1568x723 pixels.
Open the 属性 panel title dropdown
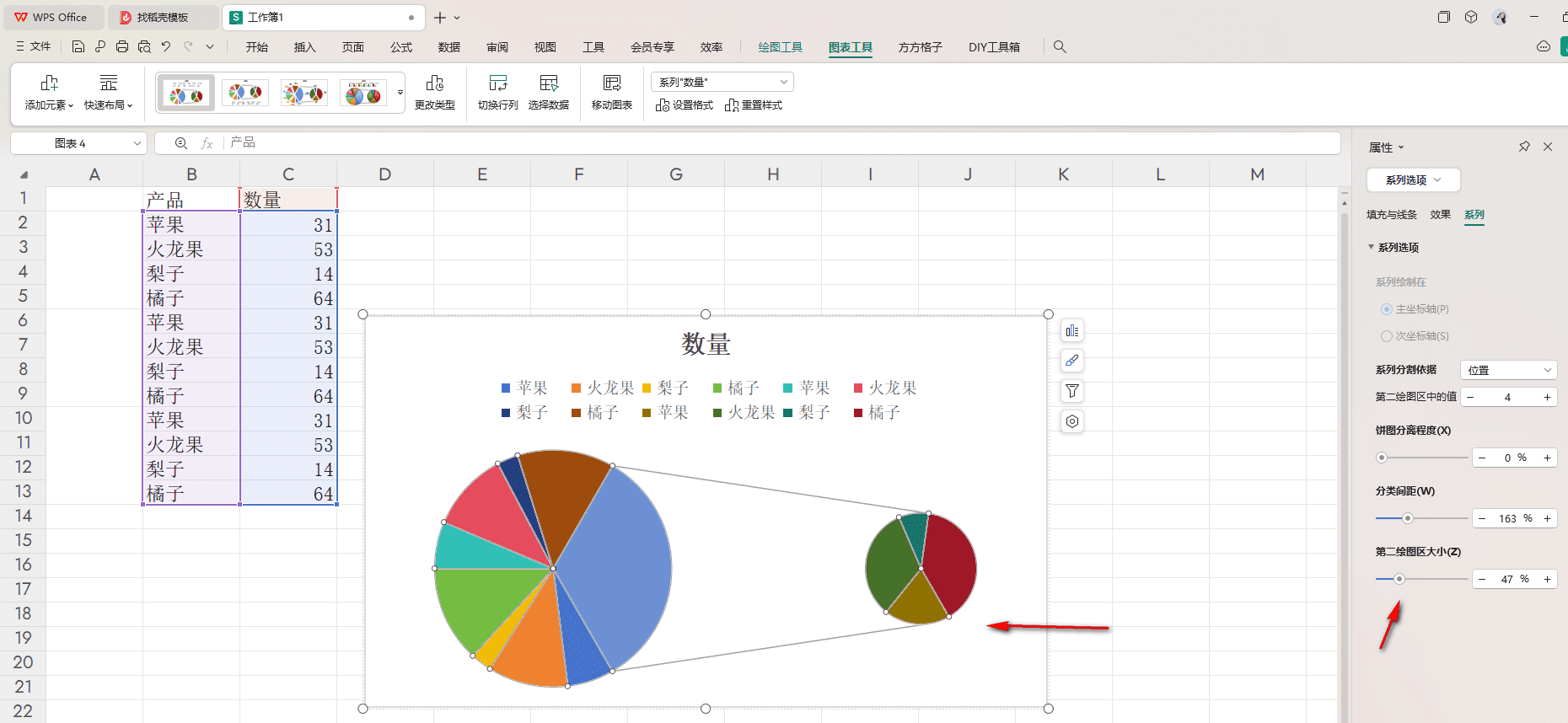[x=1401, y=147]
